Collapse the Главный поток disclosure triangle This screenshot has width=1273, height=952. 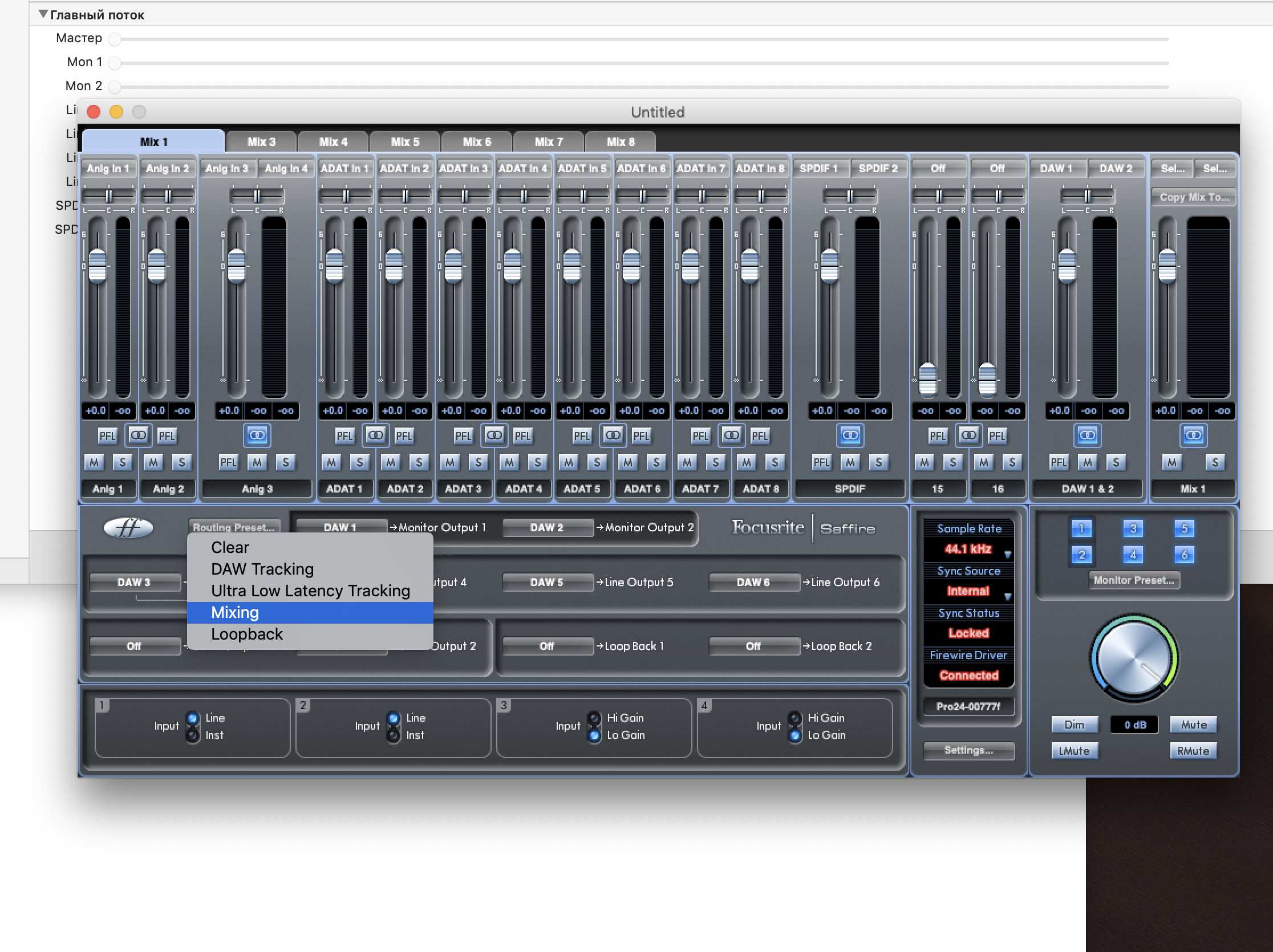[43, 14]
